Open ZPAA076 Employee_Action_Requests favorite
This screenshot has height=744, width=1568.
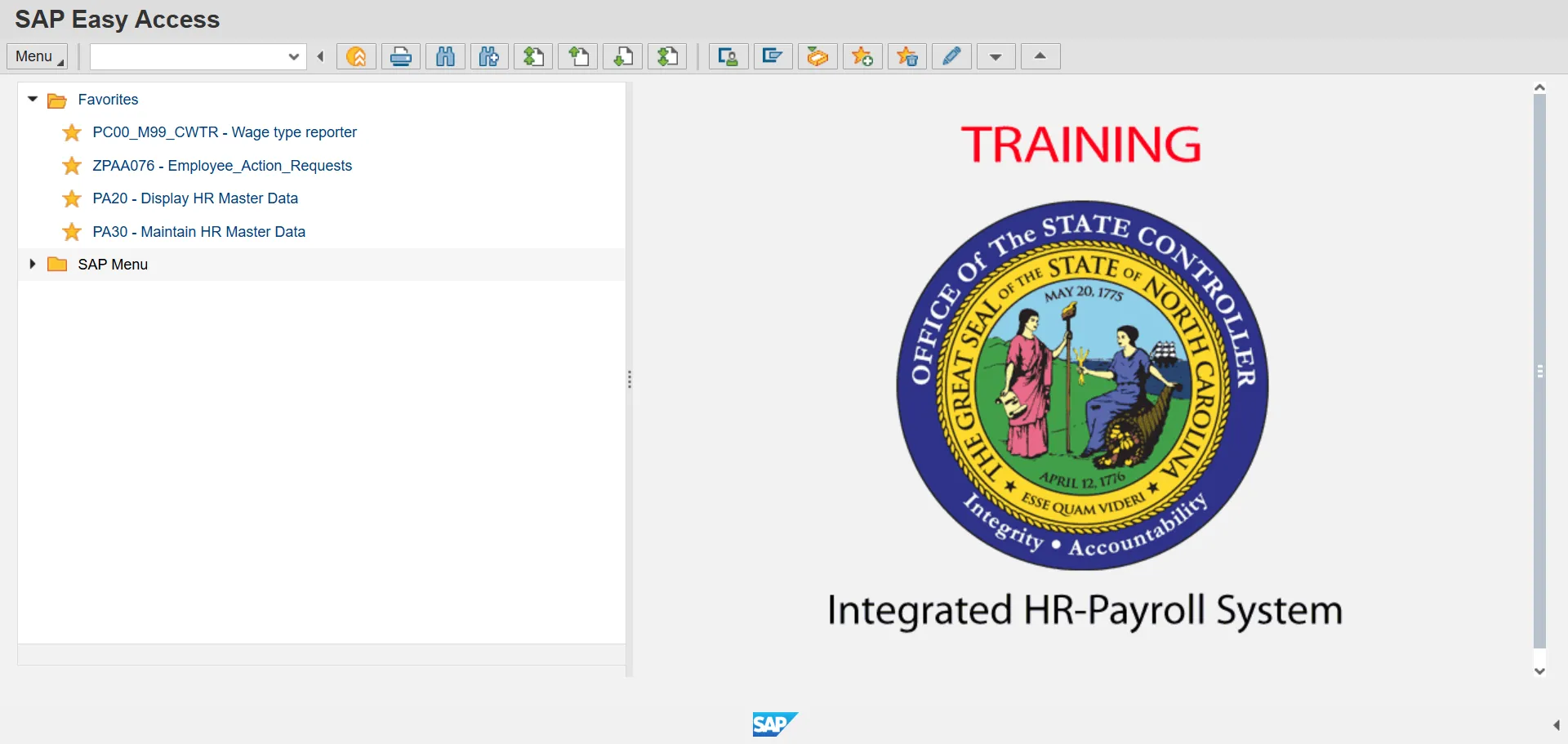(x=222, y=166)
